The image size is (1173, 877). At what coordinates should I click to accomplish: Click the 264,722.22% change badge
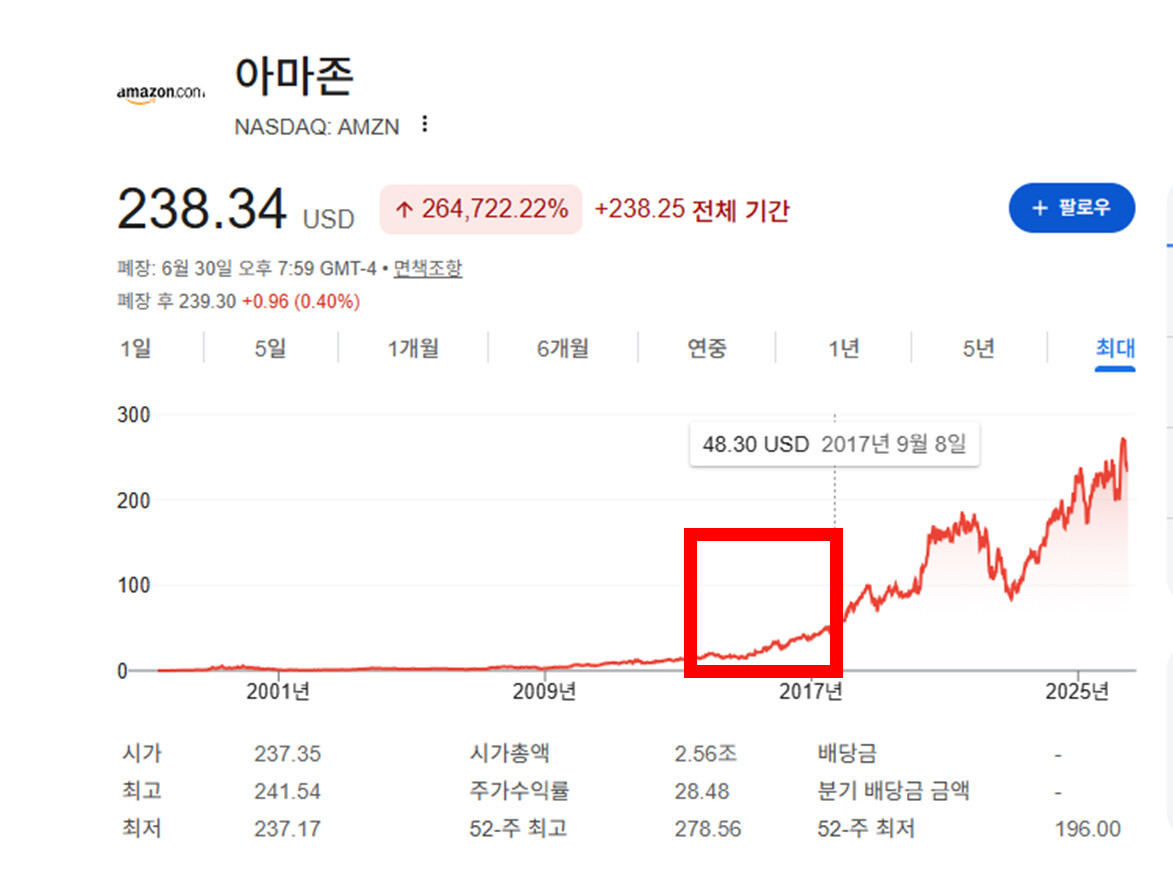[x=481, y=209]
